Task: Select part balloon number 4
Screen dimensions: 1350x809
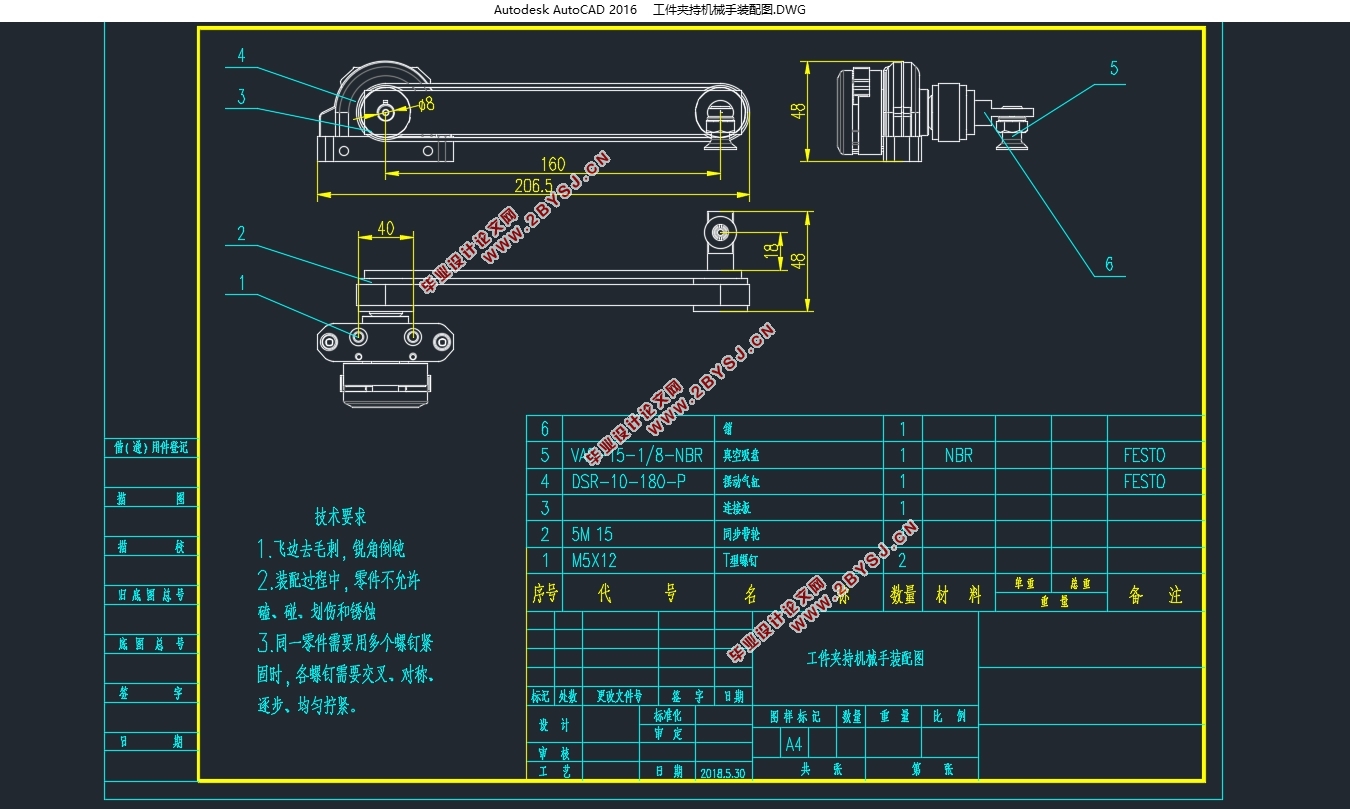Action: click(x=241, y=56)
